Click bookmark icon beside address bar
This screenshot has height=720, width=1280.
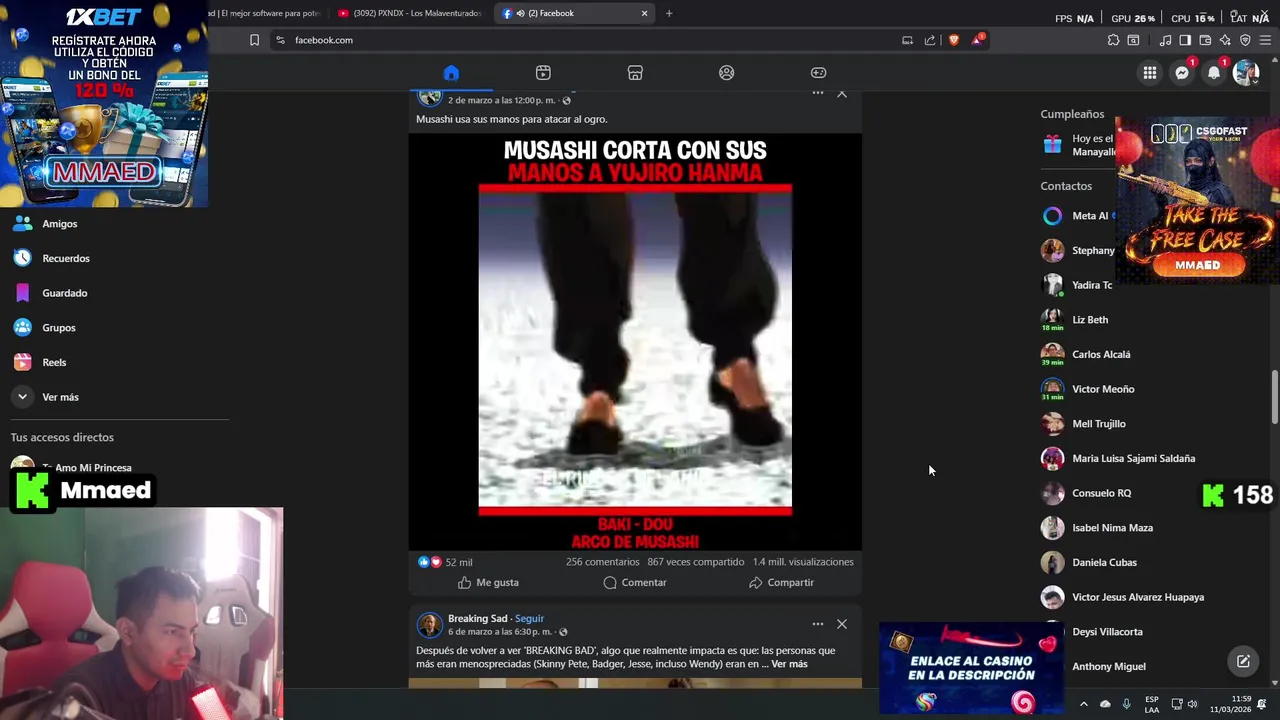point(254,40)
